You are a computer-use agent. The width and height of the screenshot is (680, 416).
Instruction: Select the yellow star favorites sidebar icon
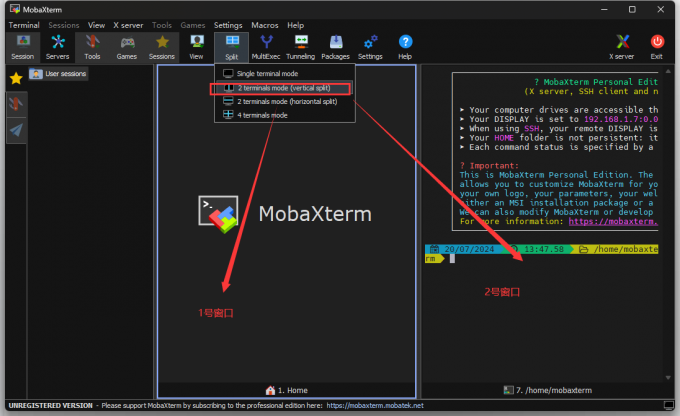(x=16, y=78)
